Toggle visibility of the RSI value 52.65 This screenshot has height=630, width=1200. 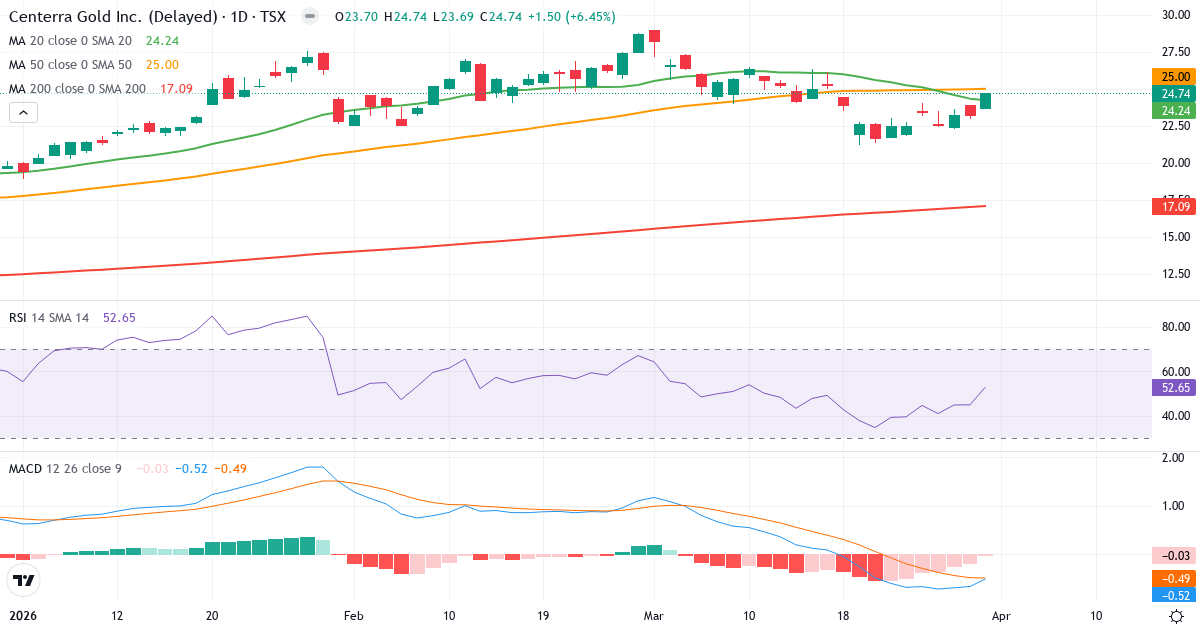pyautogui.click(x=118, y=317)
